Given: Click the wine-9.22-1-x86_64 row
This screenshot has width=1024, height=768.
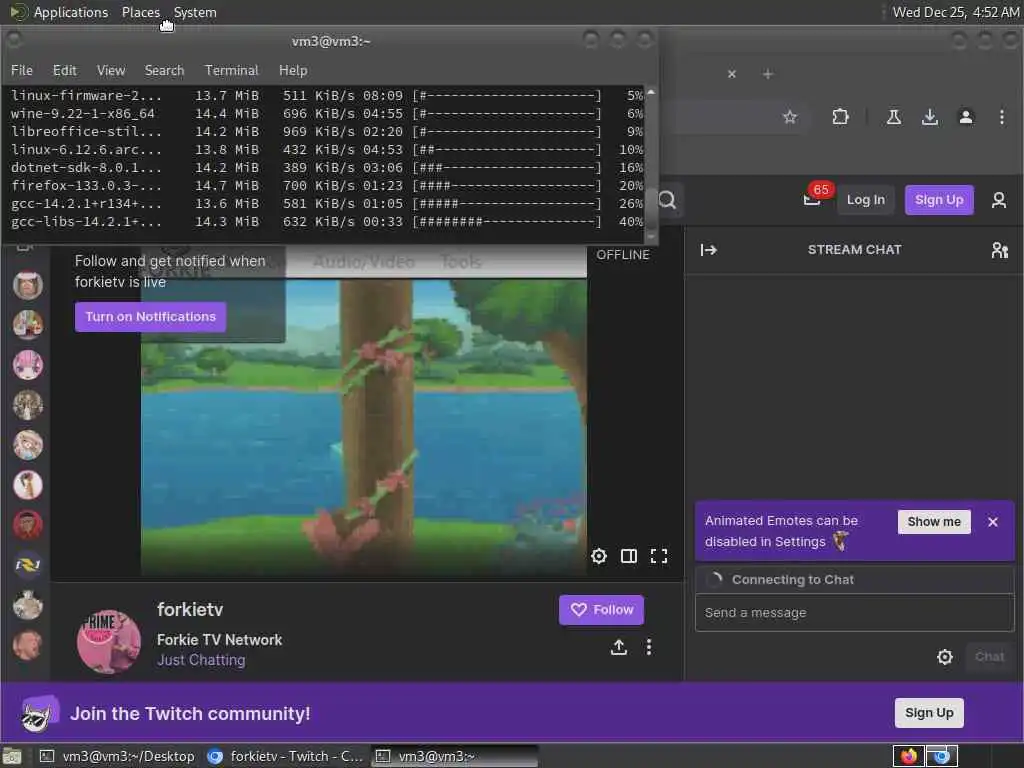Looking at the screenshot, I should click(327, 114).
